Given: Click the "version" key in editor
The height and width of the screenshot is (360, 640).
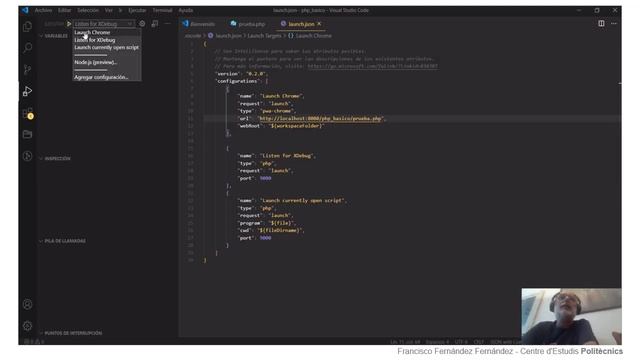Looking at the screenshot, I should coord(228,73).
